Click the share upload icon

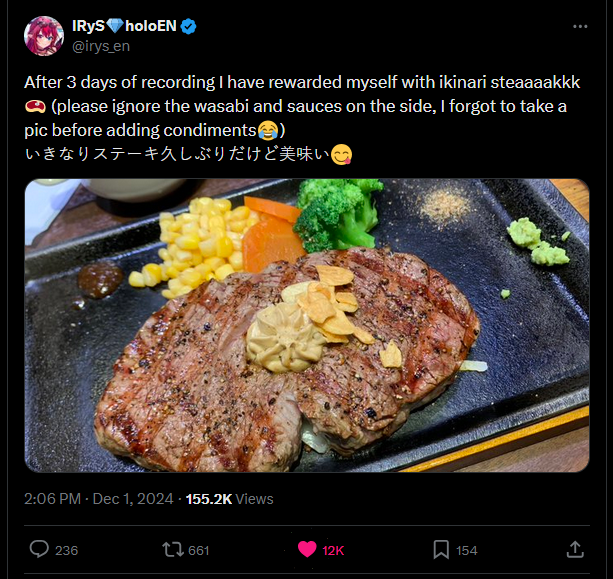[x=575, y=549]
